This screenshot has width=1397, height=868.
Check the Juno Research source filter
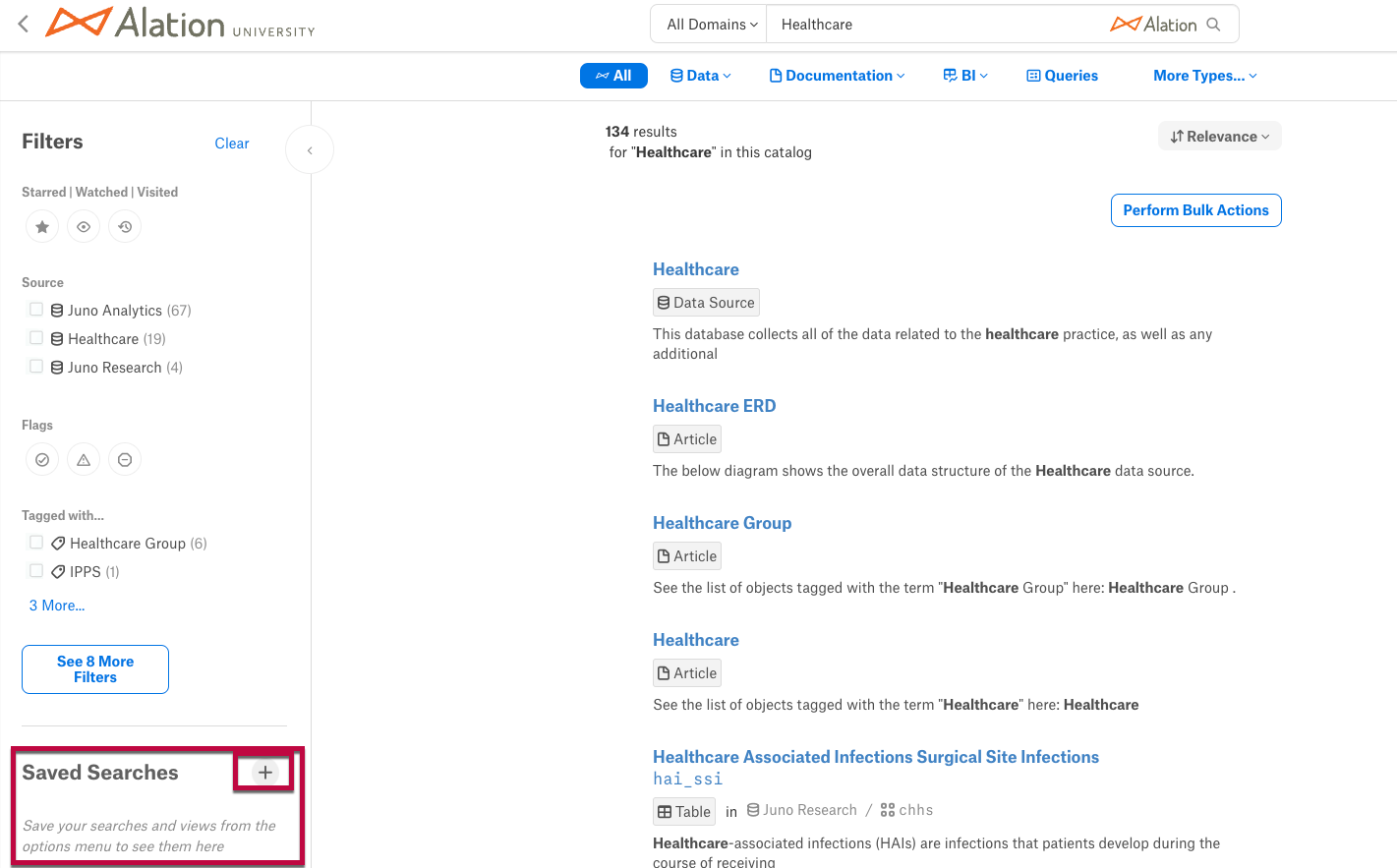coord(36,367)
